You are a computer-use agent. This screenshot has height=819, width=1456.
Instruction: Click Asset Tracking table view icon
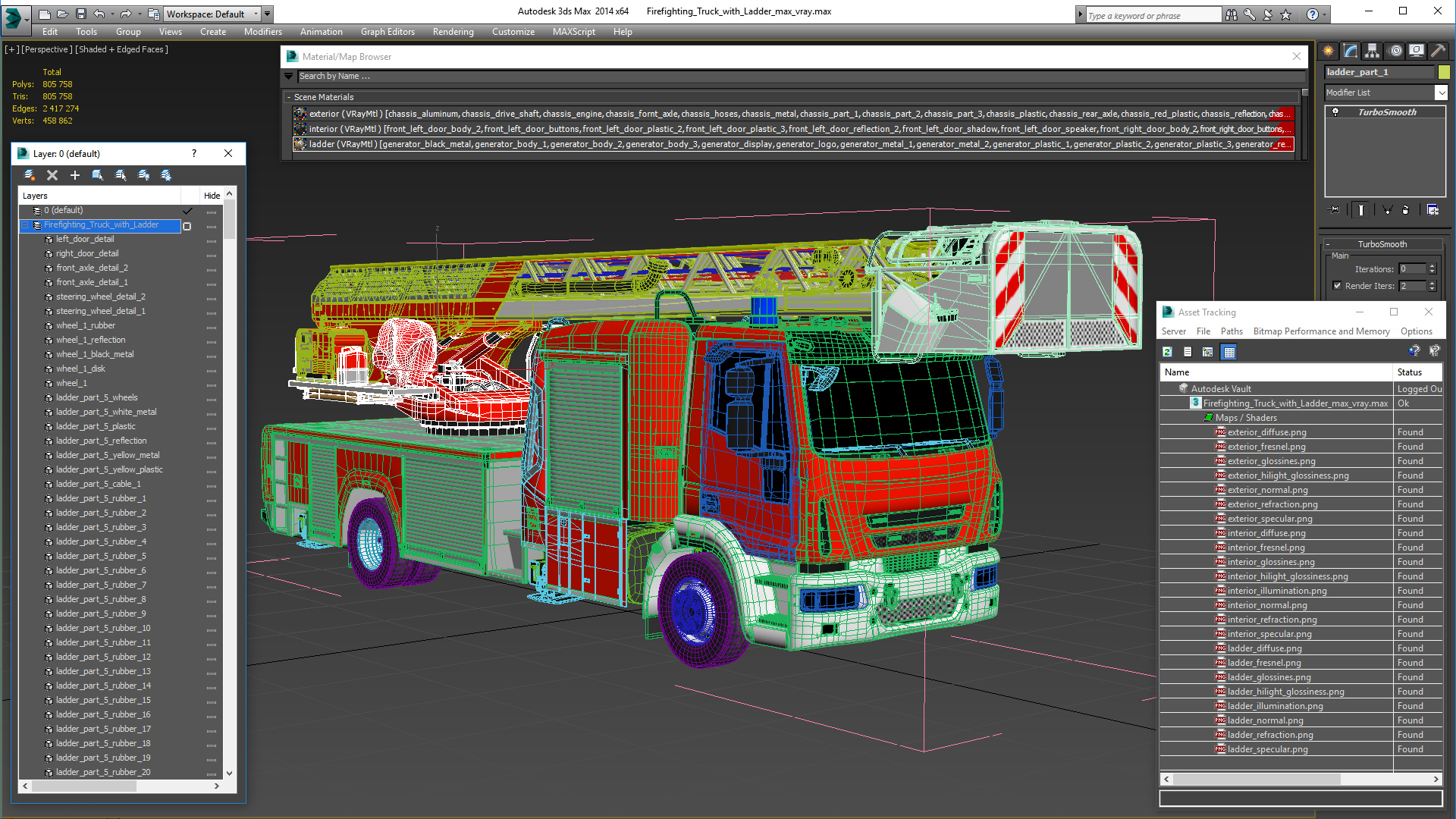point(1229,352)
